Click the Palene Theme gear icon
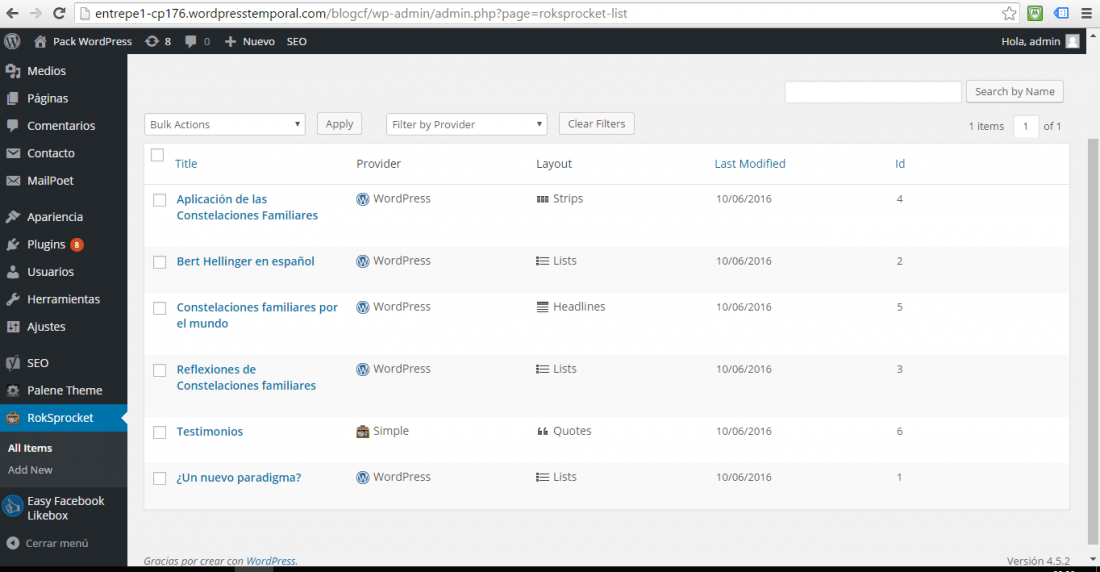The image size is (1100, 572). pos(13,390)
